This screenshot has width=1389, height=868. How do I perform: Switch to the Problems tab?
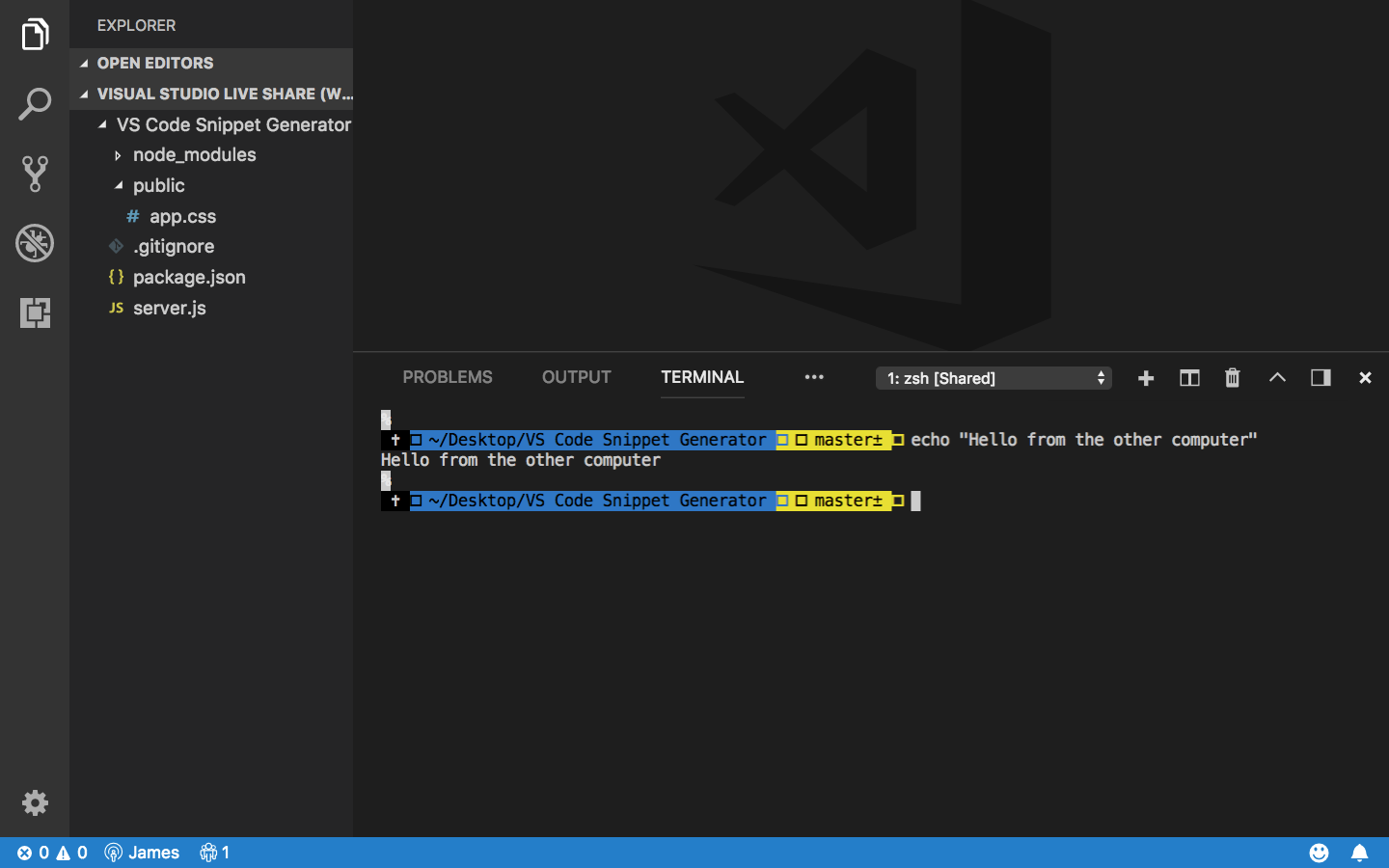pyautogui.click(x=448, y=377)
